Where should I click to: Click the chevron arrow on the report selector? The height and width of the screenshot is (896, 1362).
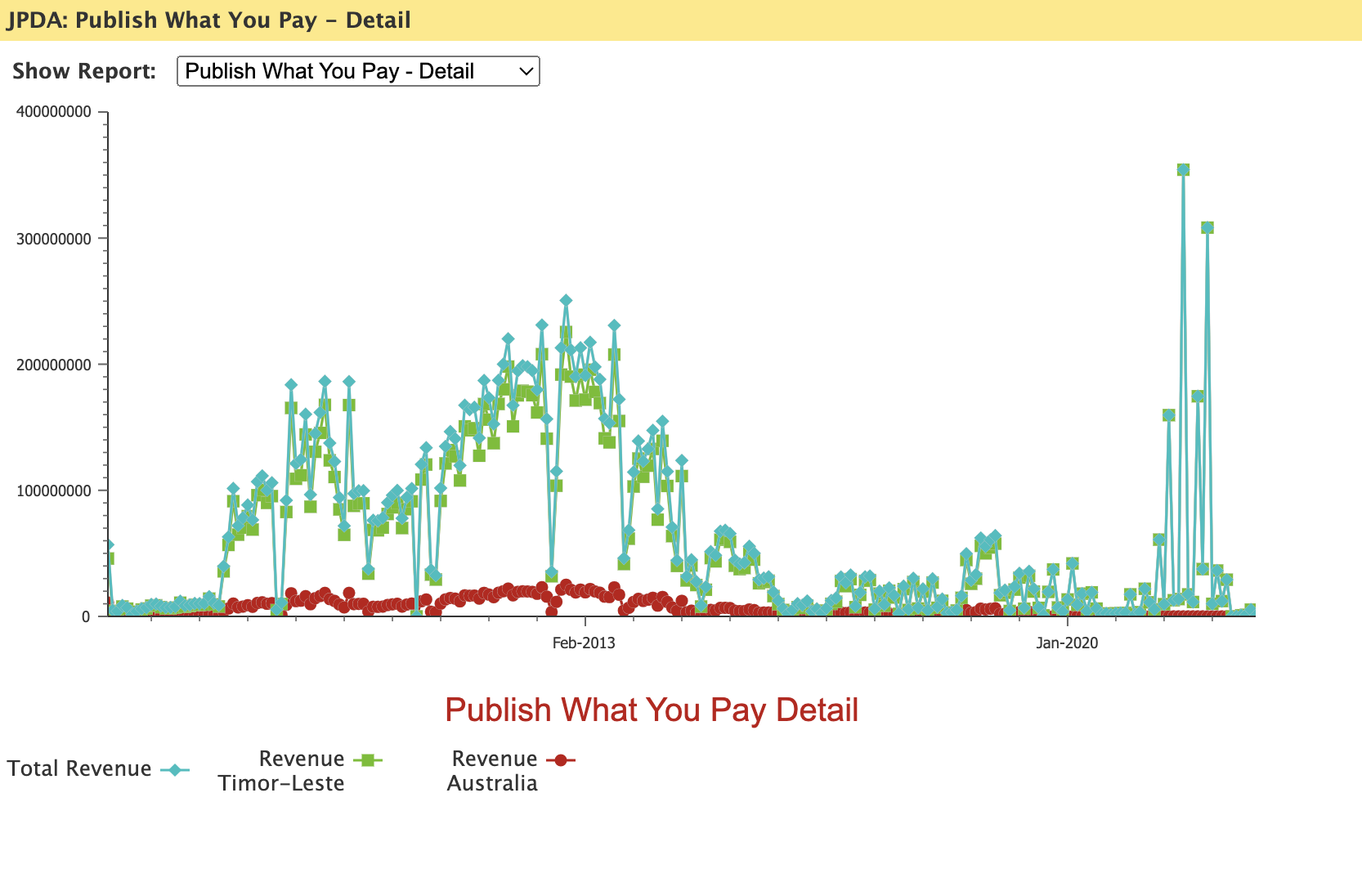pyautogui.click(x=526, y=72)
